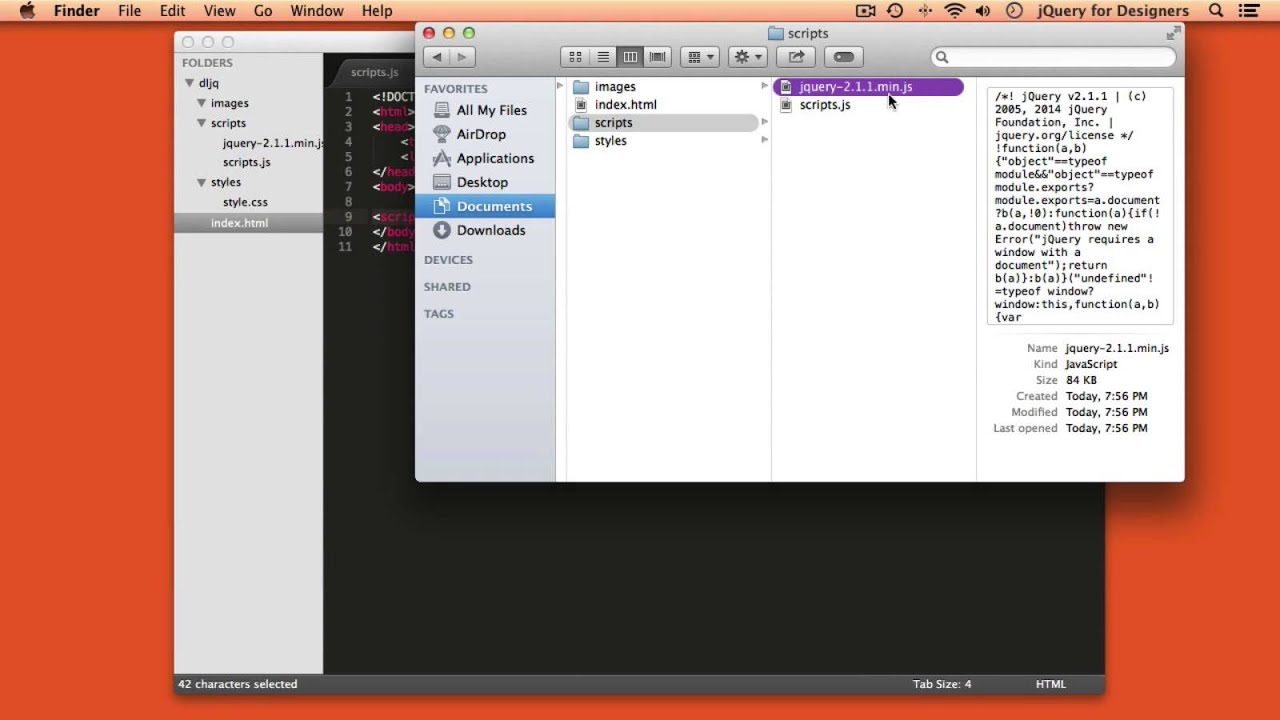Open Notification Center icon
The width and height of the screenshot is (1280, 720).
(1248, 11)
